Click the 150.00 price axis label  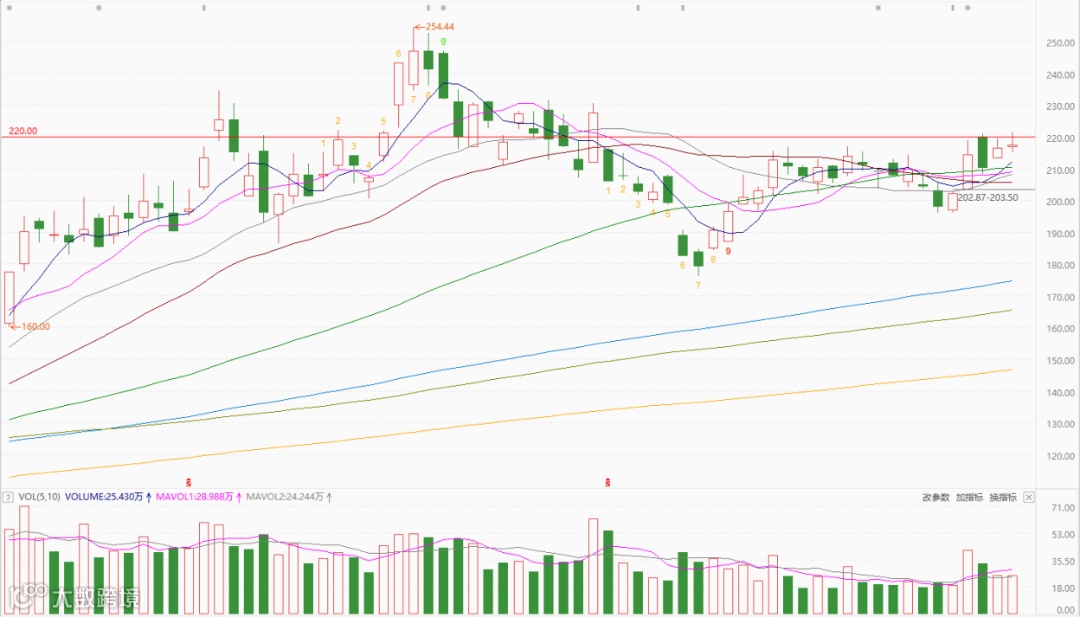(1059, 361)
